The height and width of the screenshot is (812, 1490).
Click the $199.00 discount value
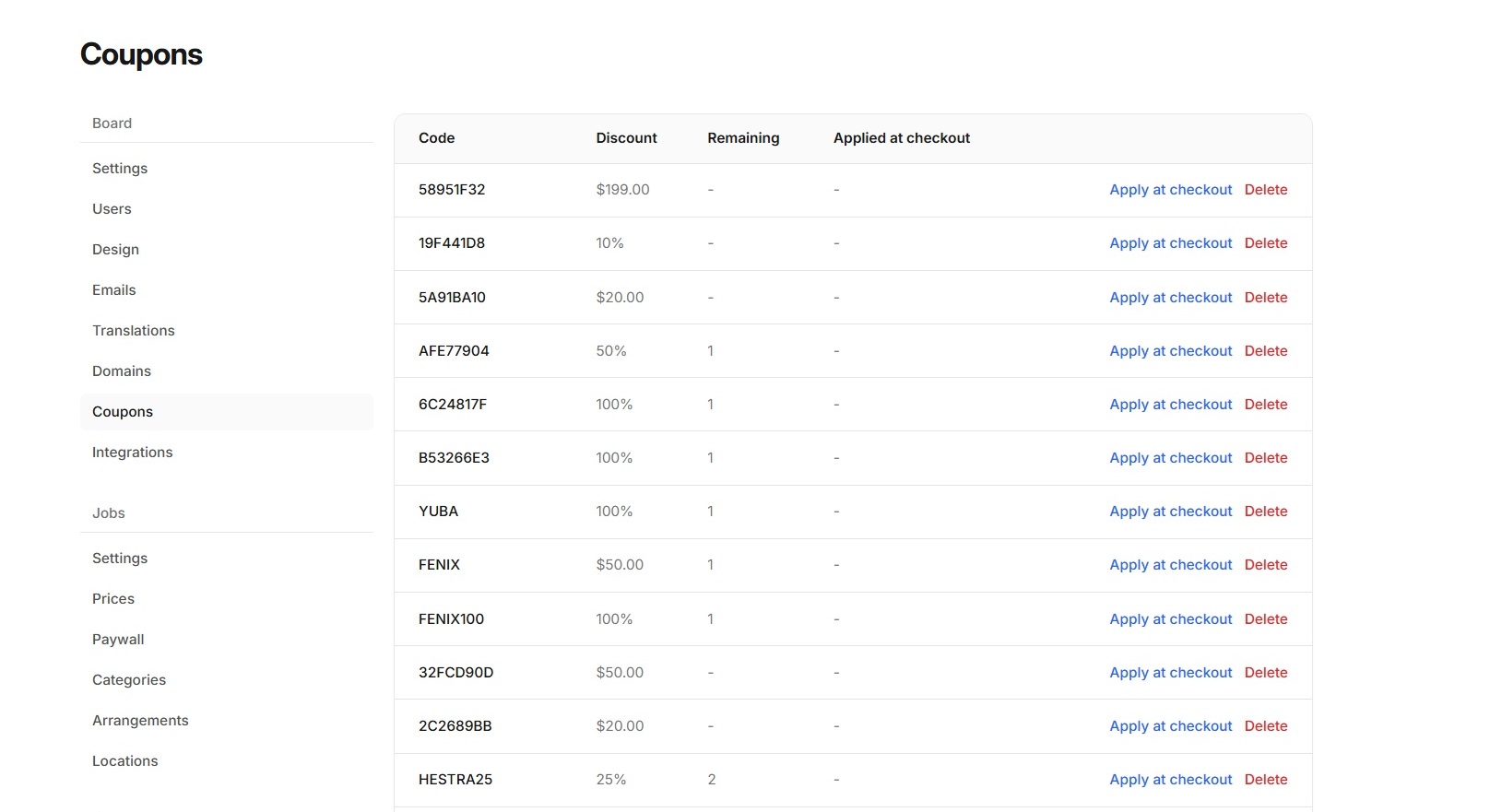(622, 190)
